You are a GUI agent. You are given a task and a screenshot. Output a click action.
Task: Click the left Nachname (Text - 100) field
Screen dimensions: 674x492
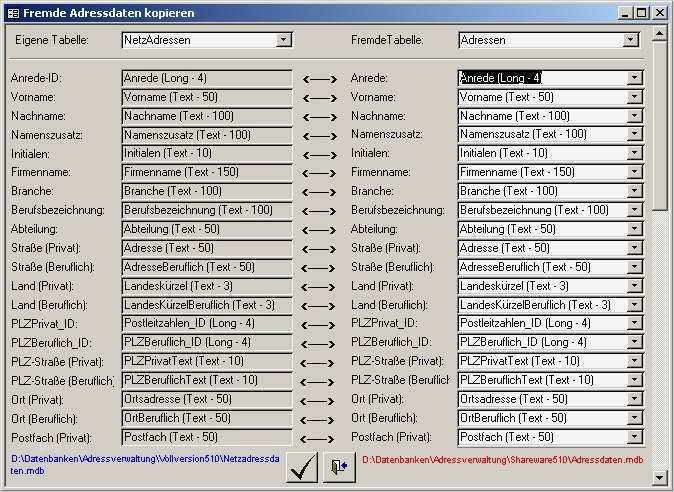coord(207,116)
